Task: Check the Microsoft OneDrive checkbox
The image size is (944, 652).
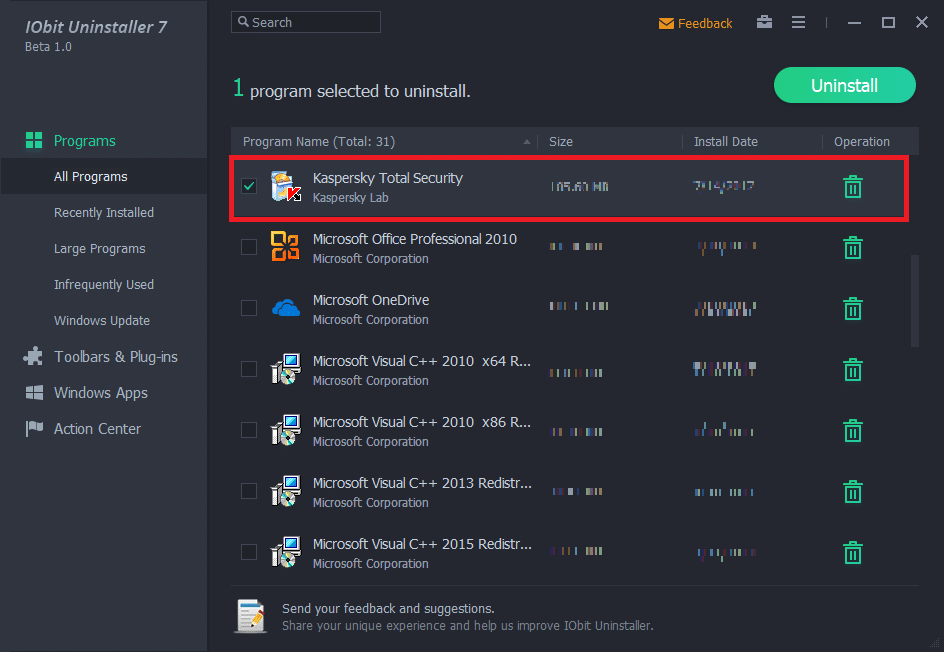Action: (249, 308)
